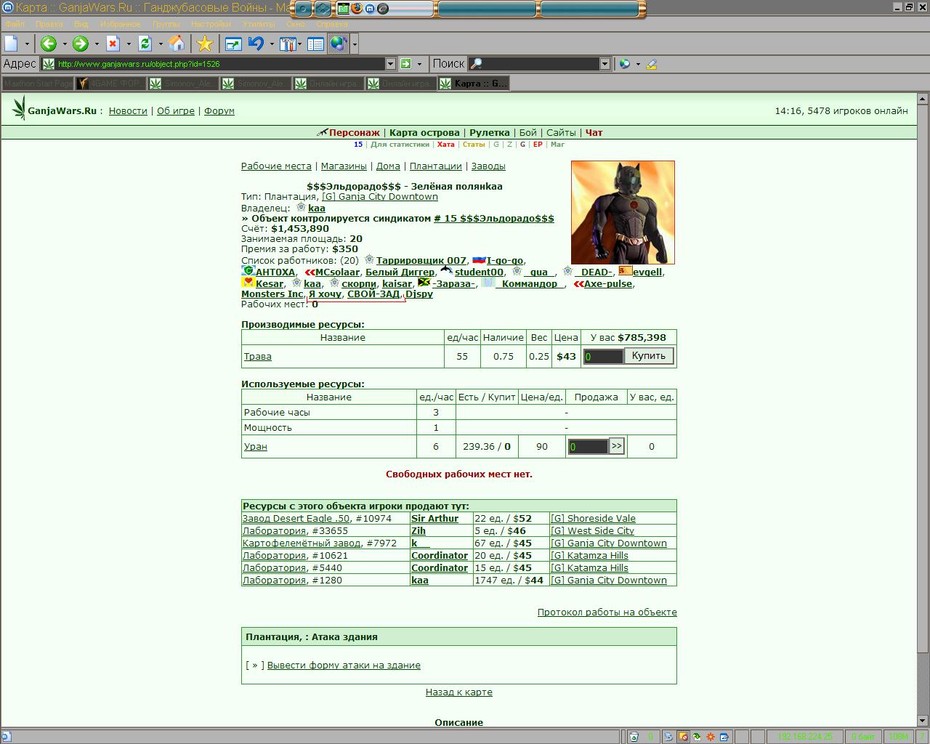
Task: Click the Трава quantity input field
Action: click(x=603, y=357)
